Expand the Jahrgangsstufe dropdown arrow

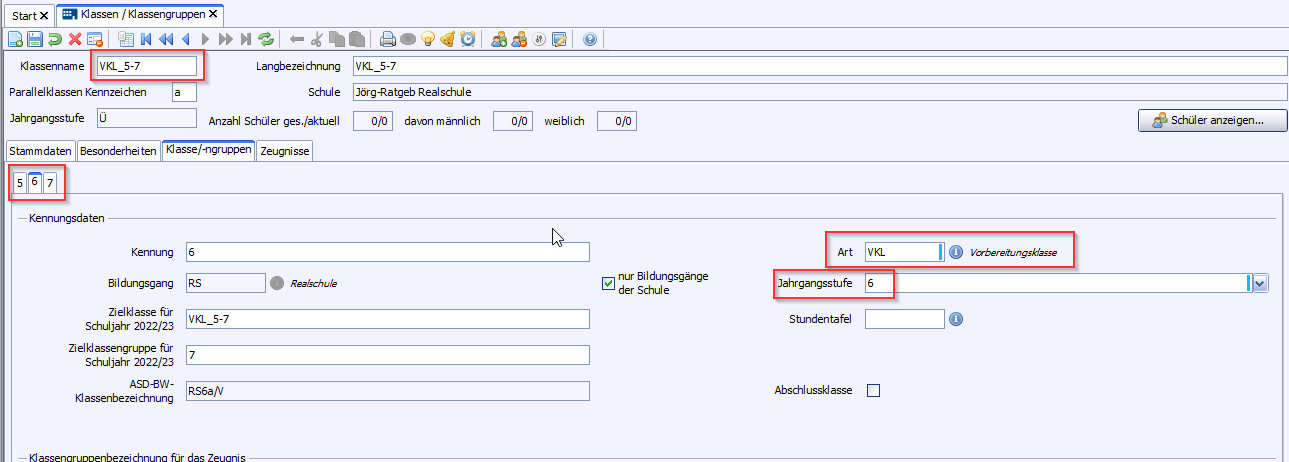pyautogui.click(x=1260, y=284)
